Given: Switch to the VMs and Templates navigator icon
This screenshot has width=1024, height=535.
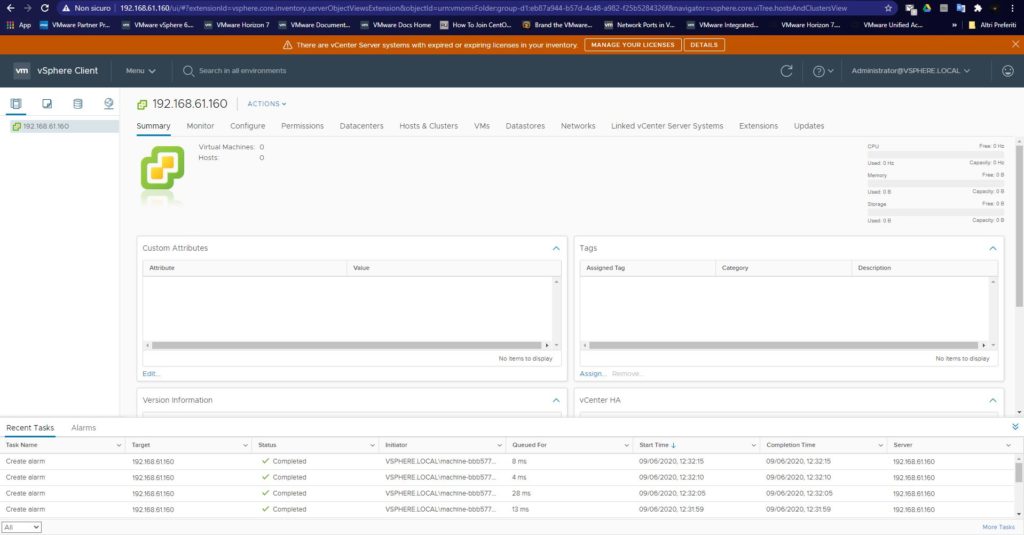Looking at the screenshot, I should (47, 104).
